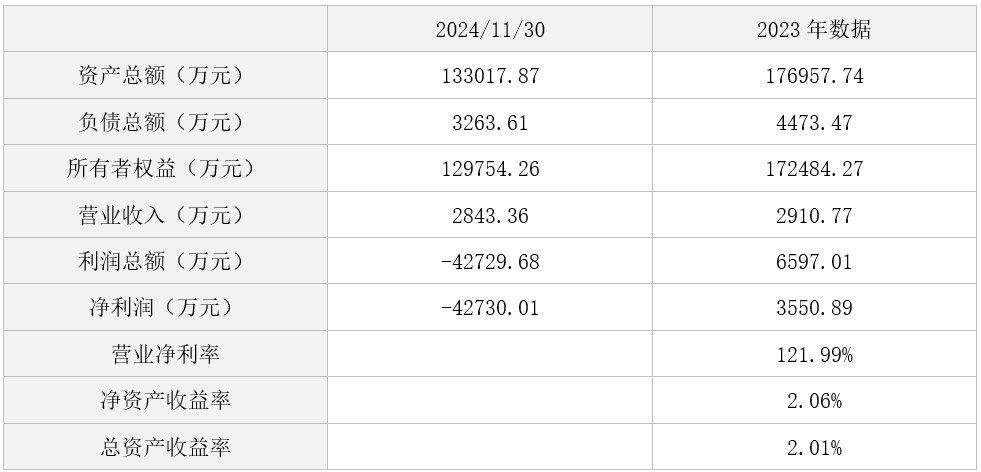981x472 pixels.
Task: Select the 净资产收益率 row label
Action: (x=166, y=400)
